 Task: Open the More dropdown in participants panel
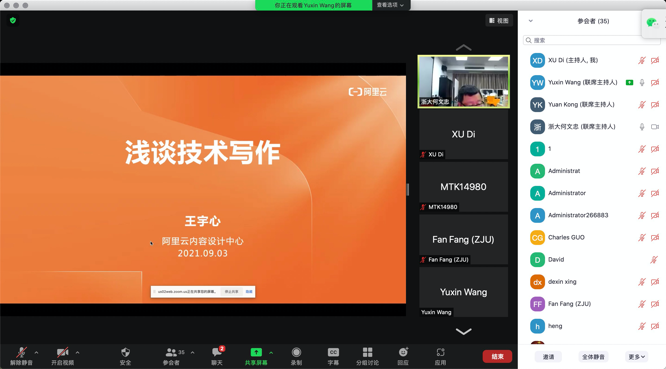(636, 357)
